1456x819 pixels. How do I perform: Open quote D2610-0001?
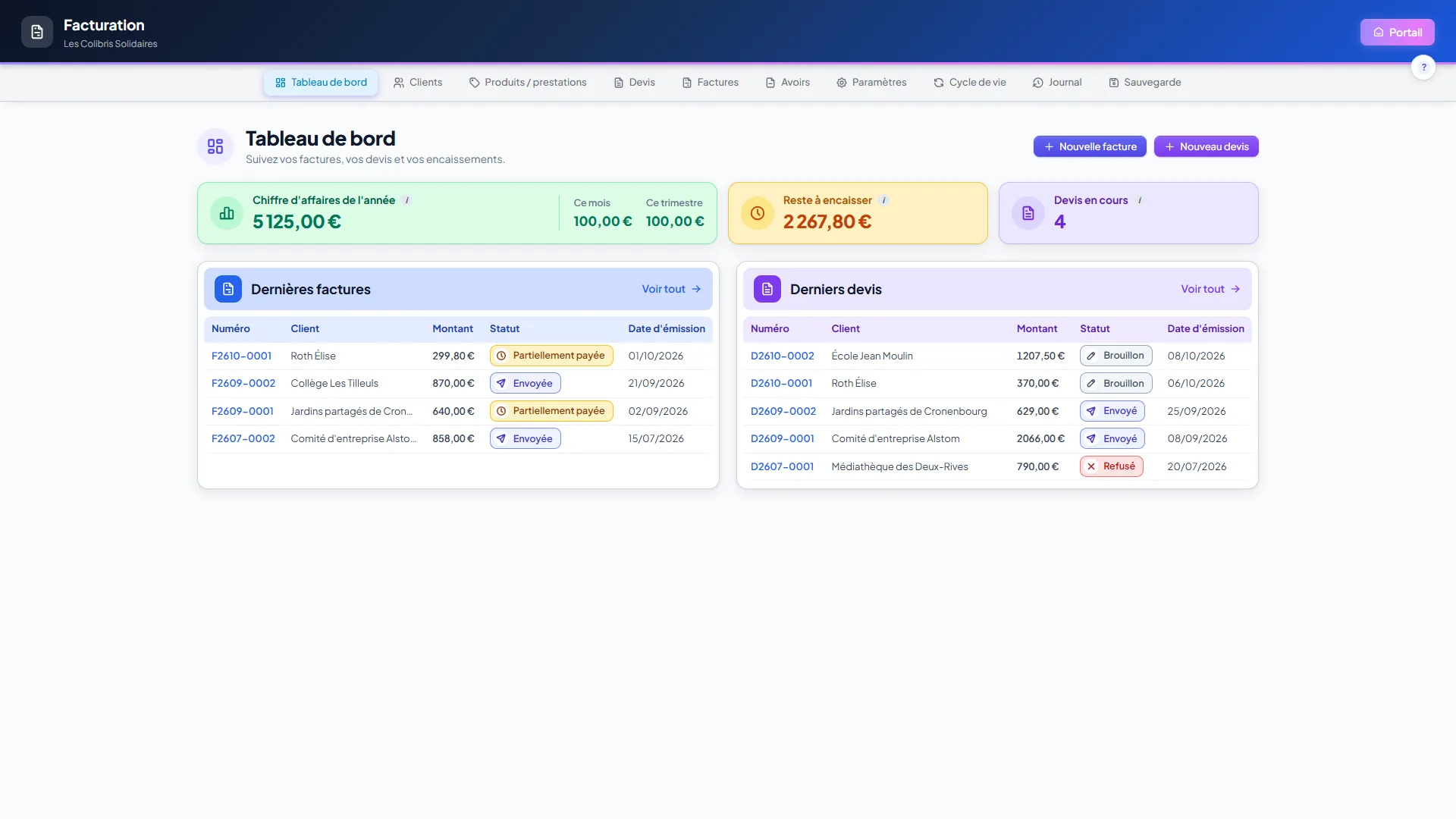781,383
